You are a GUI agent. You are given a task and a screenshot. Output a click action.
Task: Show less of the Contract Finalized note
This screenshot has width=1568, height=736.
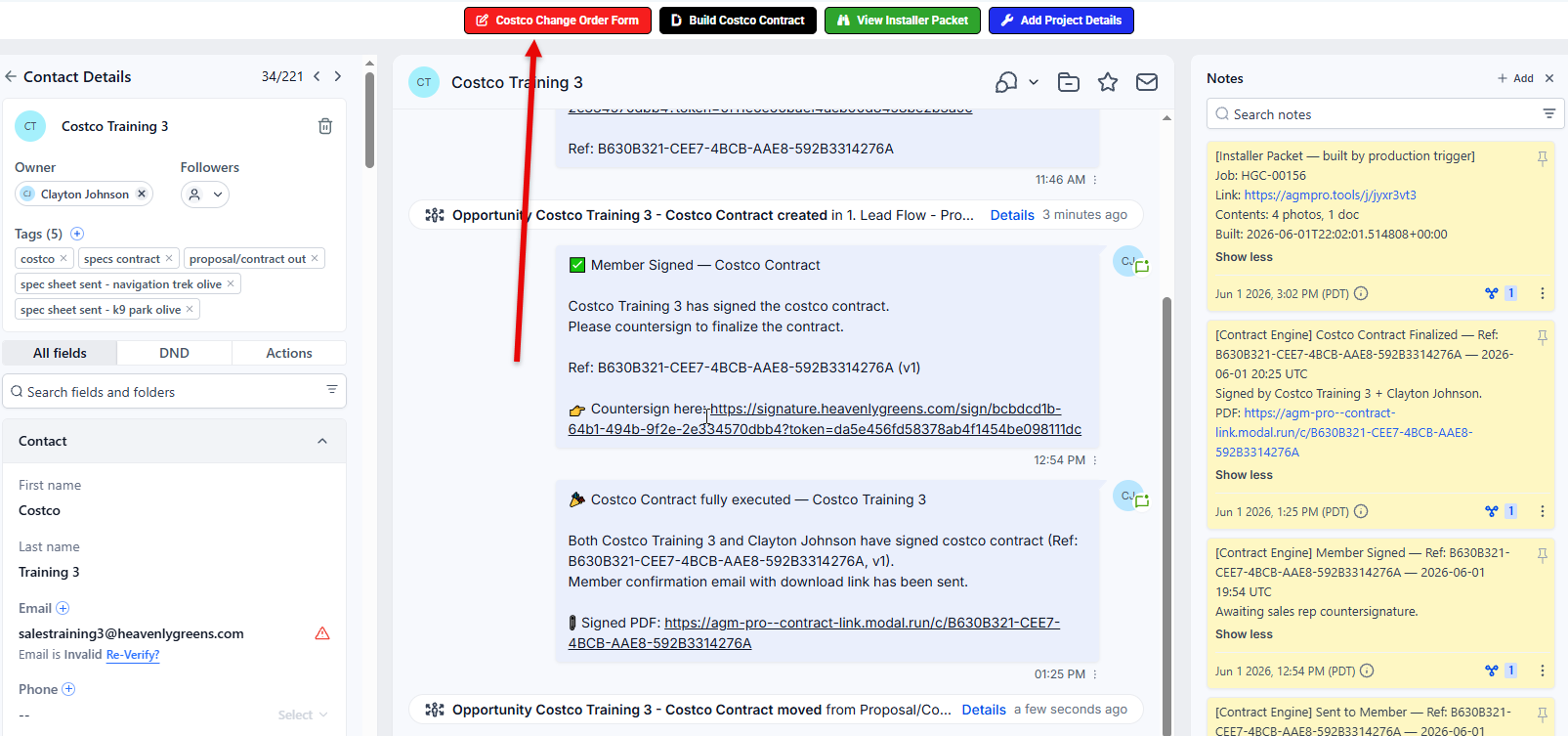tap(1244, 475)
